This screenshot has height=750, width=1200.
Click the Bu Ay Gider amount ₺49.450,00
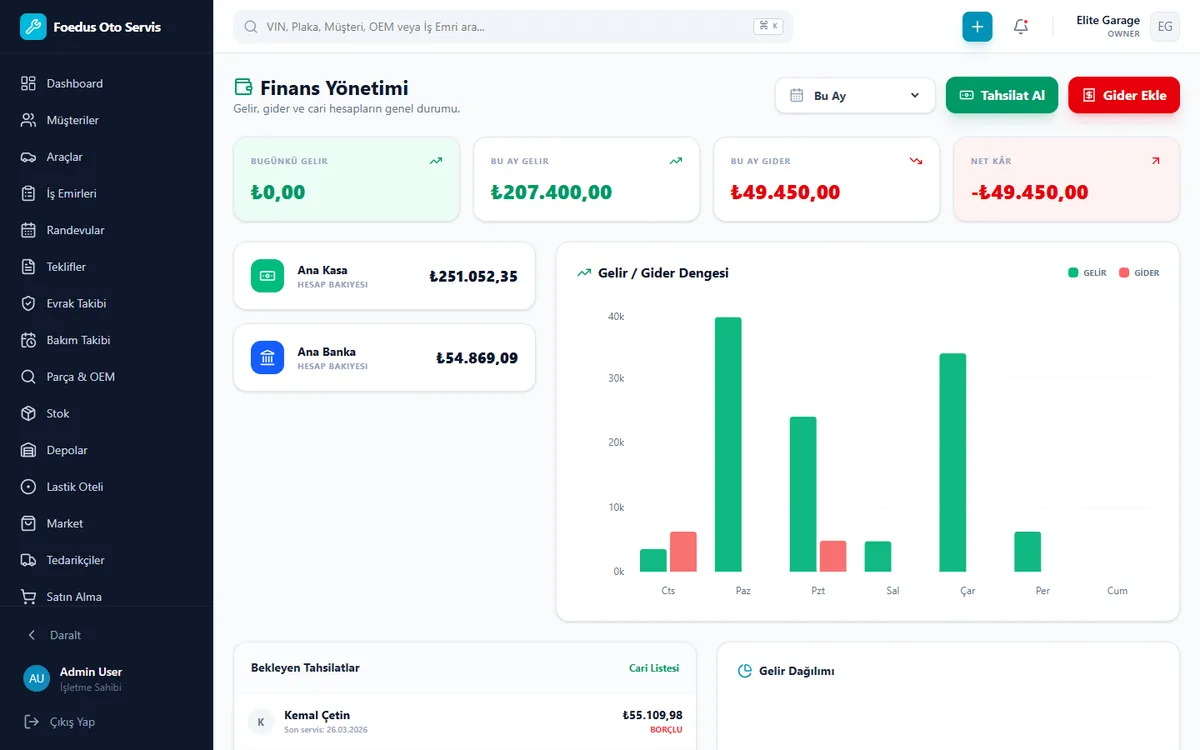[x=785, y=193]
